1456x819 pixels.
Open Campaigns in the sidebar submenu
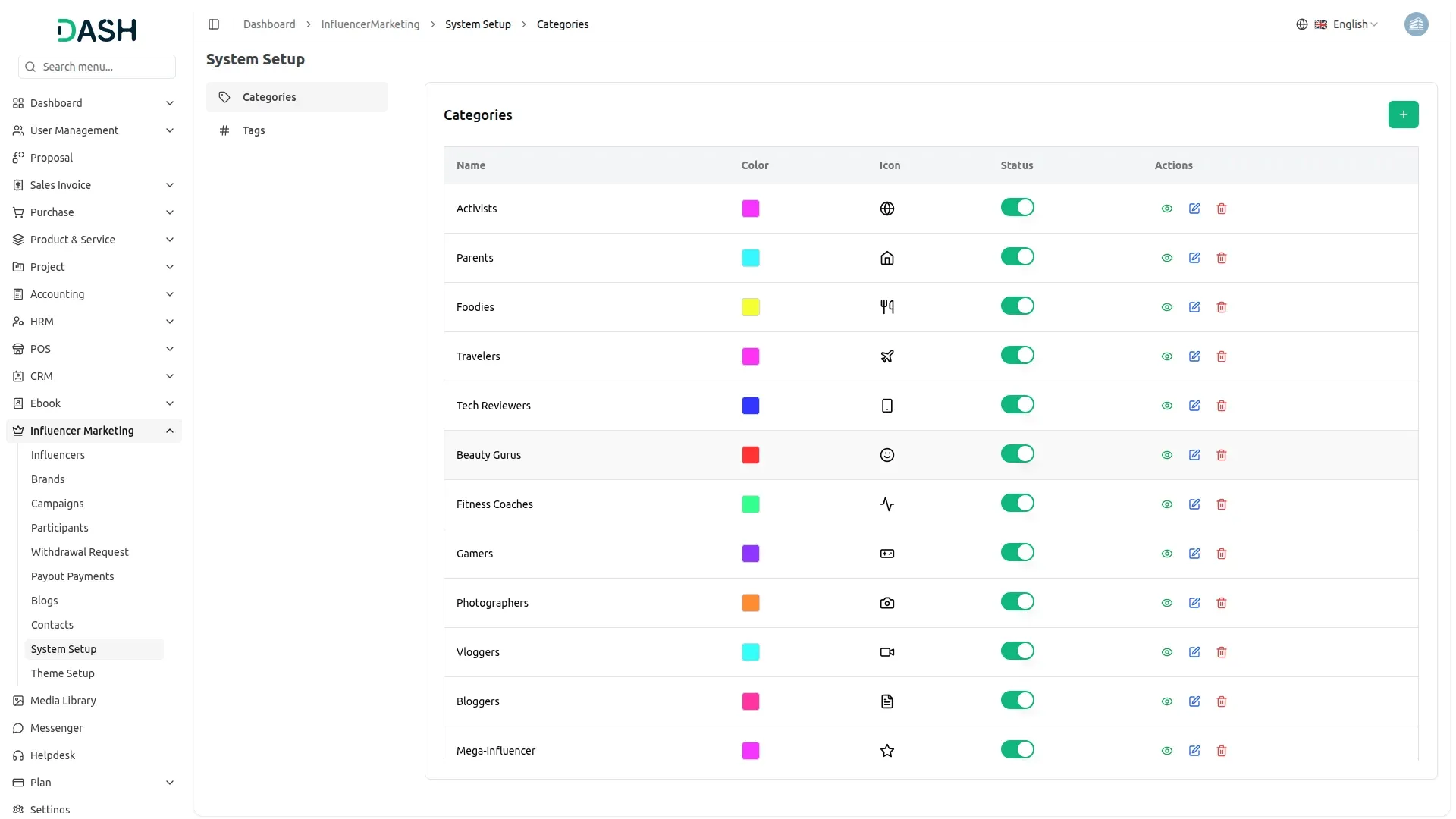click(58, 504)
